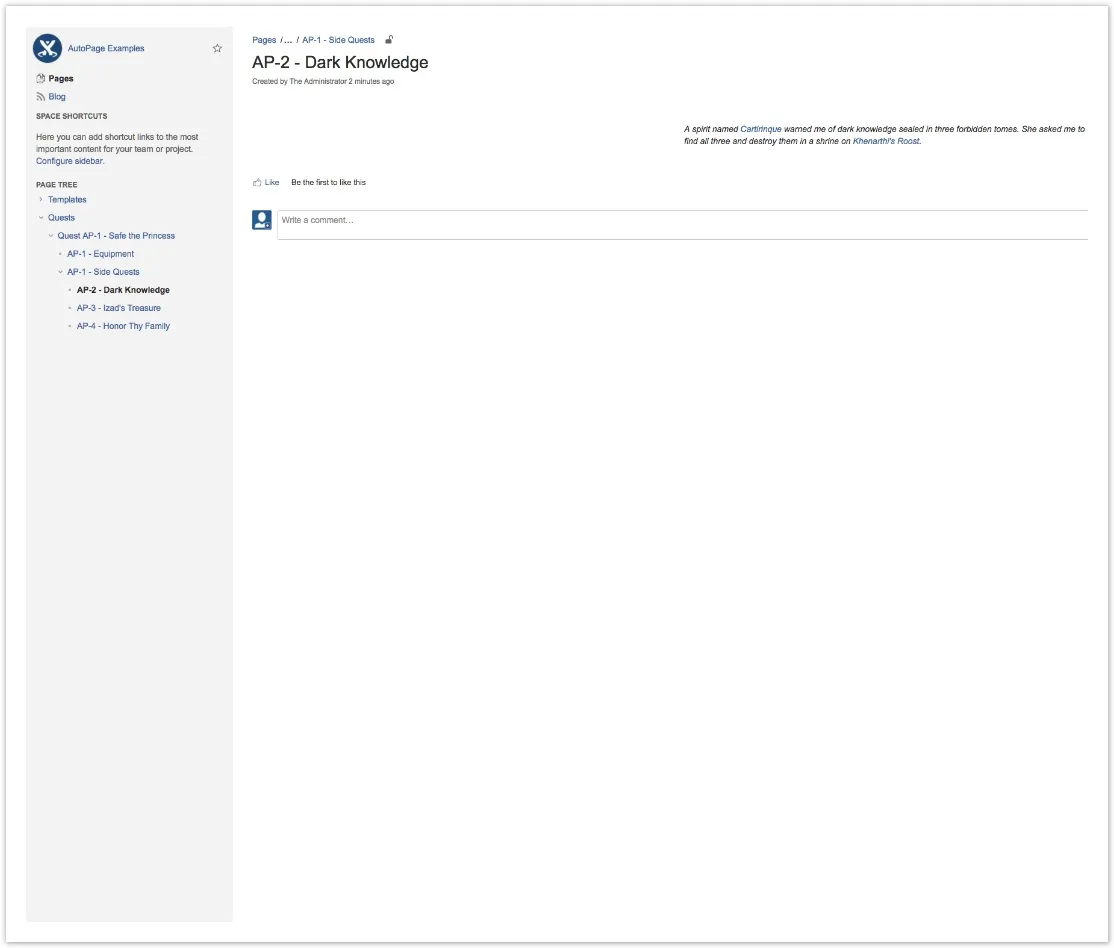Click the Write a comment field
The width and height of the screenshot is (1114, 948).
click(x=680, y=221)
